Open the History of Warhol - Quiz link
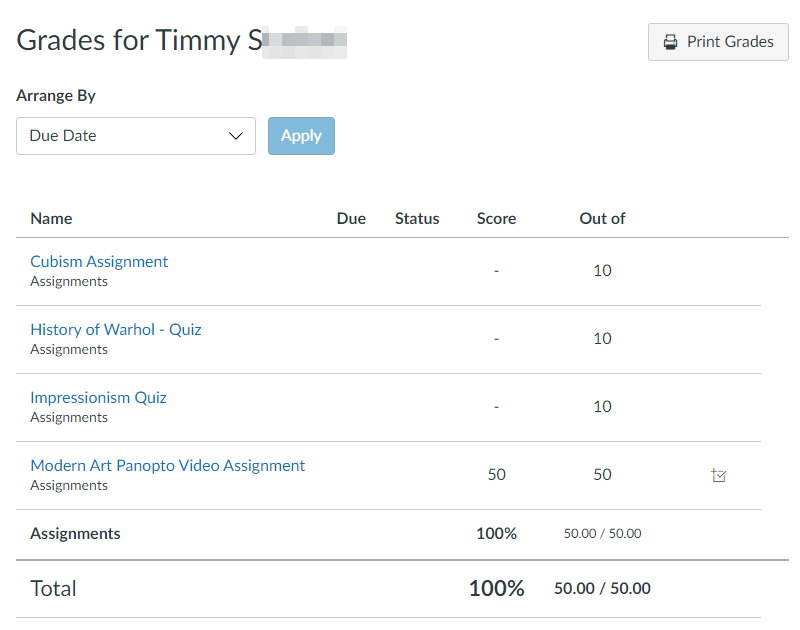 (x=115, y=329)
